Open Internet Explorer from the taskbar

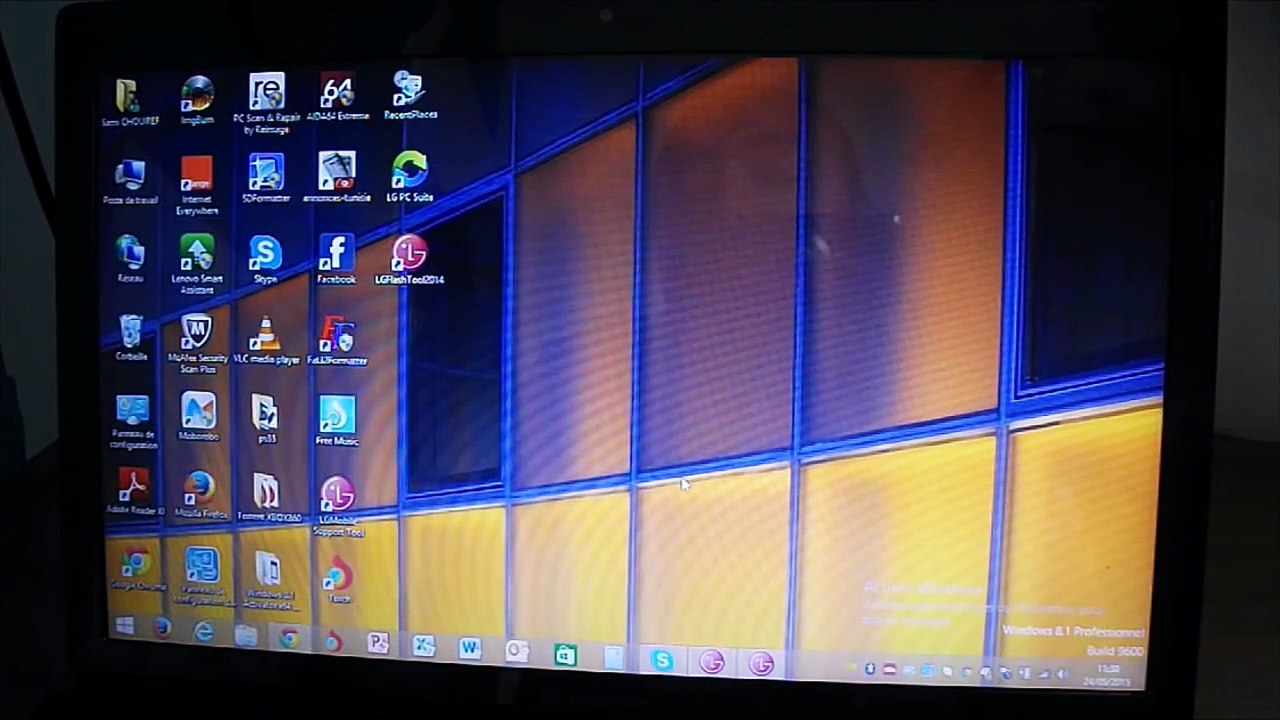pos(204,631)
